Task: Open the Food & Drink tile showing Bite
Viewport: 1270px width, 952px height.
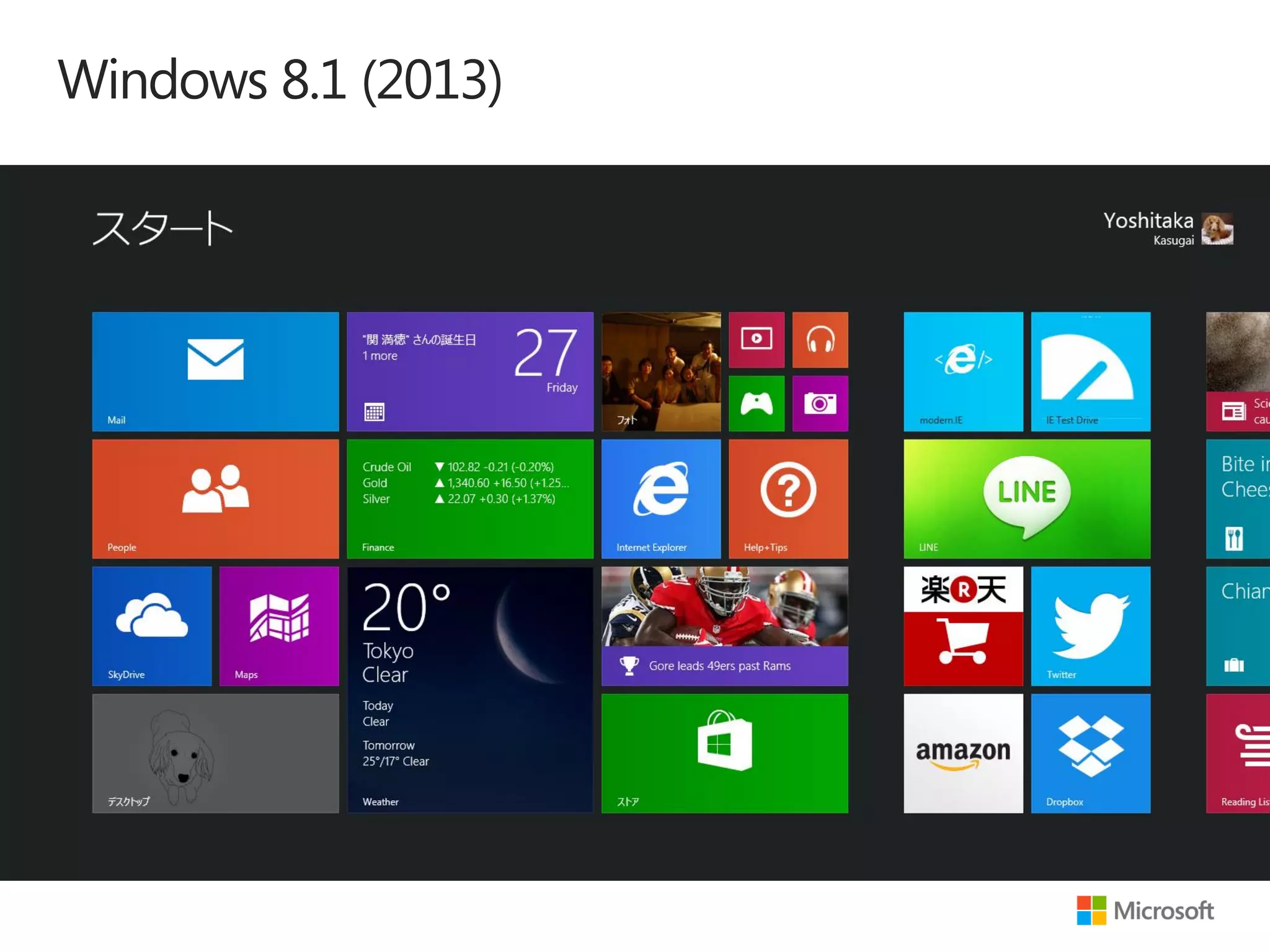Action: pyautogui.click(x=1238, y=499)
